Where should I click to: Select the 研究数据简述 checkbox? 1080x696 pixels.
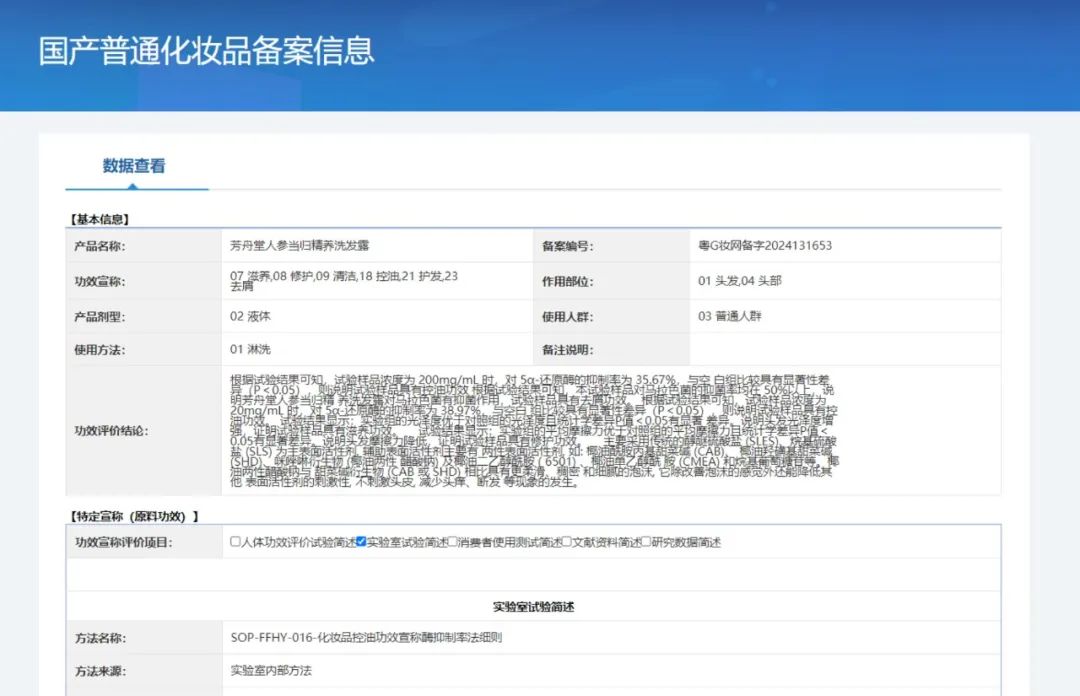646,542
